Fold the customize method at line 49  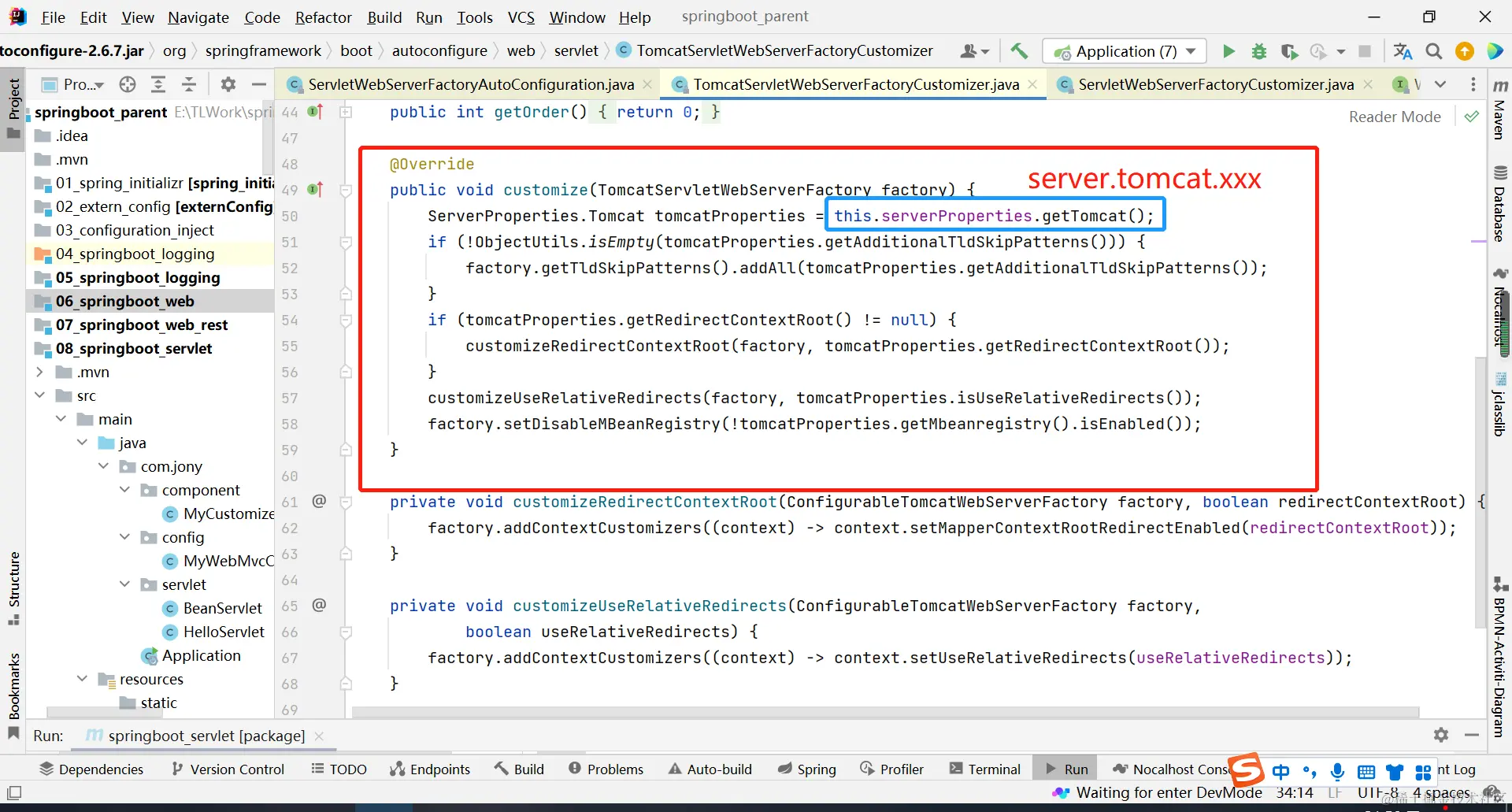click(x=345, y=190)
